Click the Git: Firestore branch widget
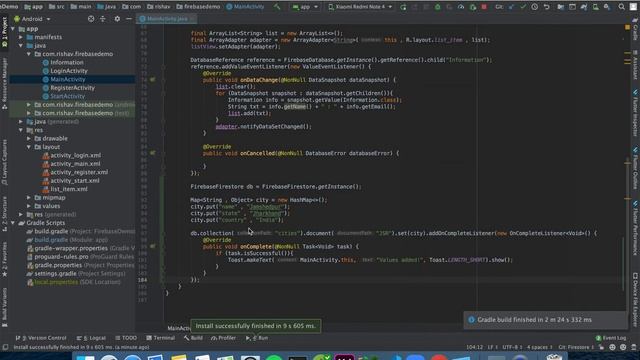 [x=576, y=347]
